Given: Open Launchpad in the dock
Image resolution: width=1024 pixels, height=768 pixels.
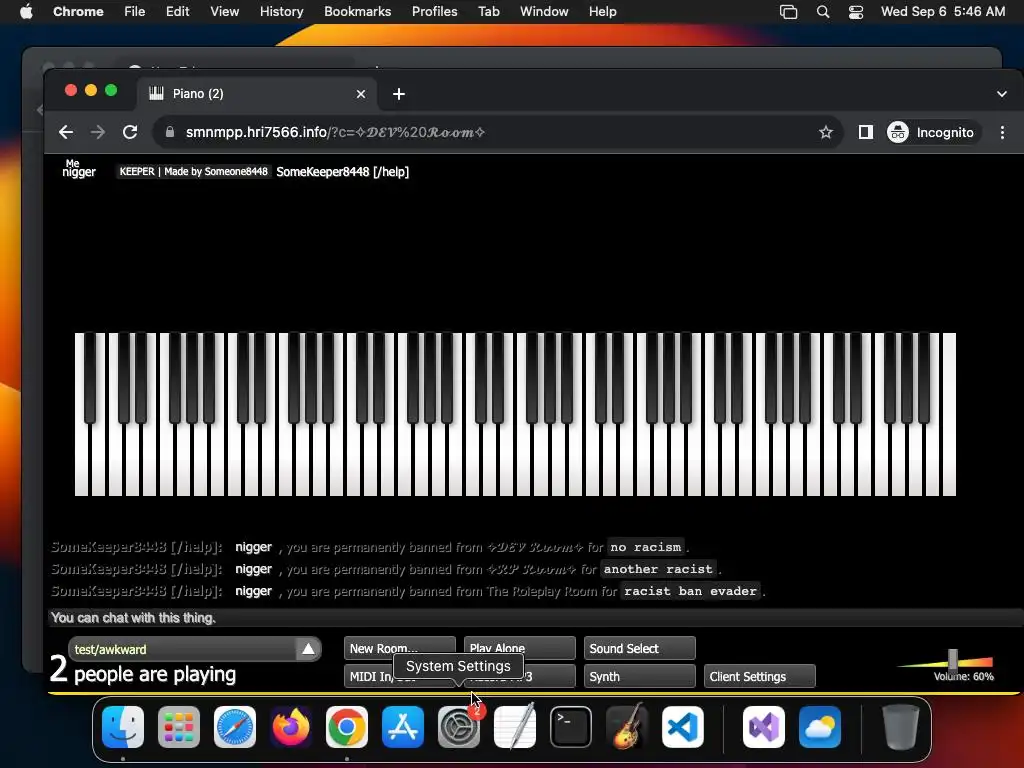Looking at the screenshot, I should coord(179,727).
